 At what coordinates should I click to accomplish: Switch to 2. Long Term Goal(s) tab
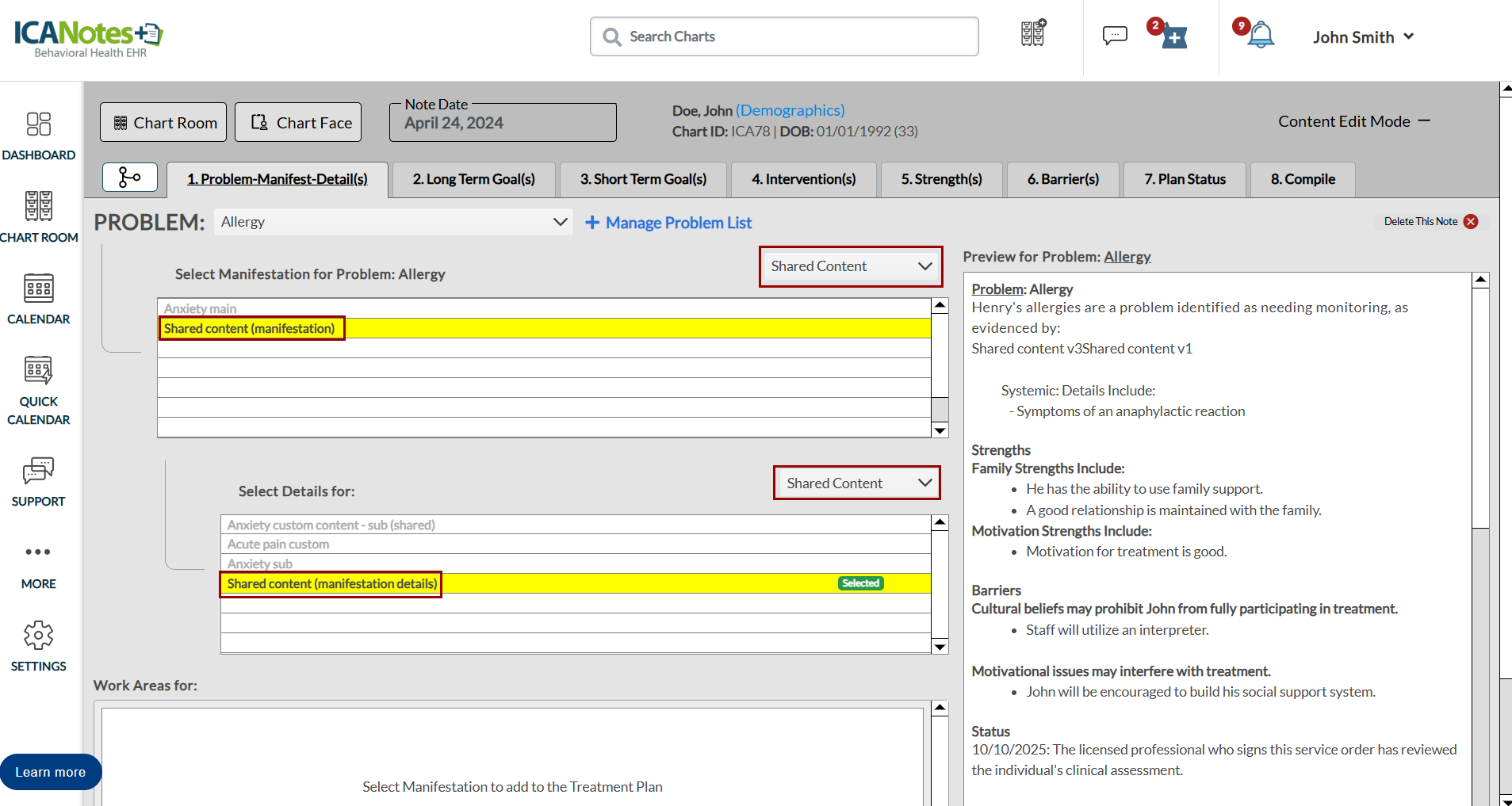click(x=473, y=180)
